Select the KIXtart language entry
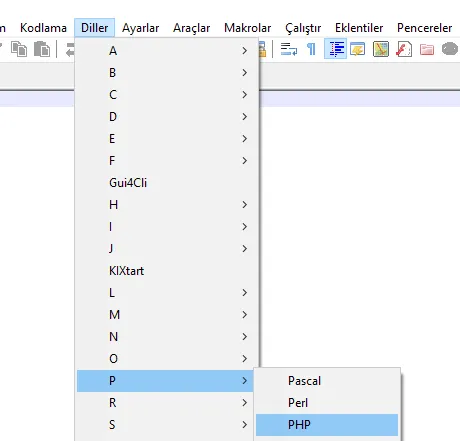 click(167, 271)
